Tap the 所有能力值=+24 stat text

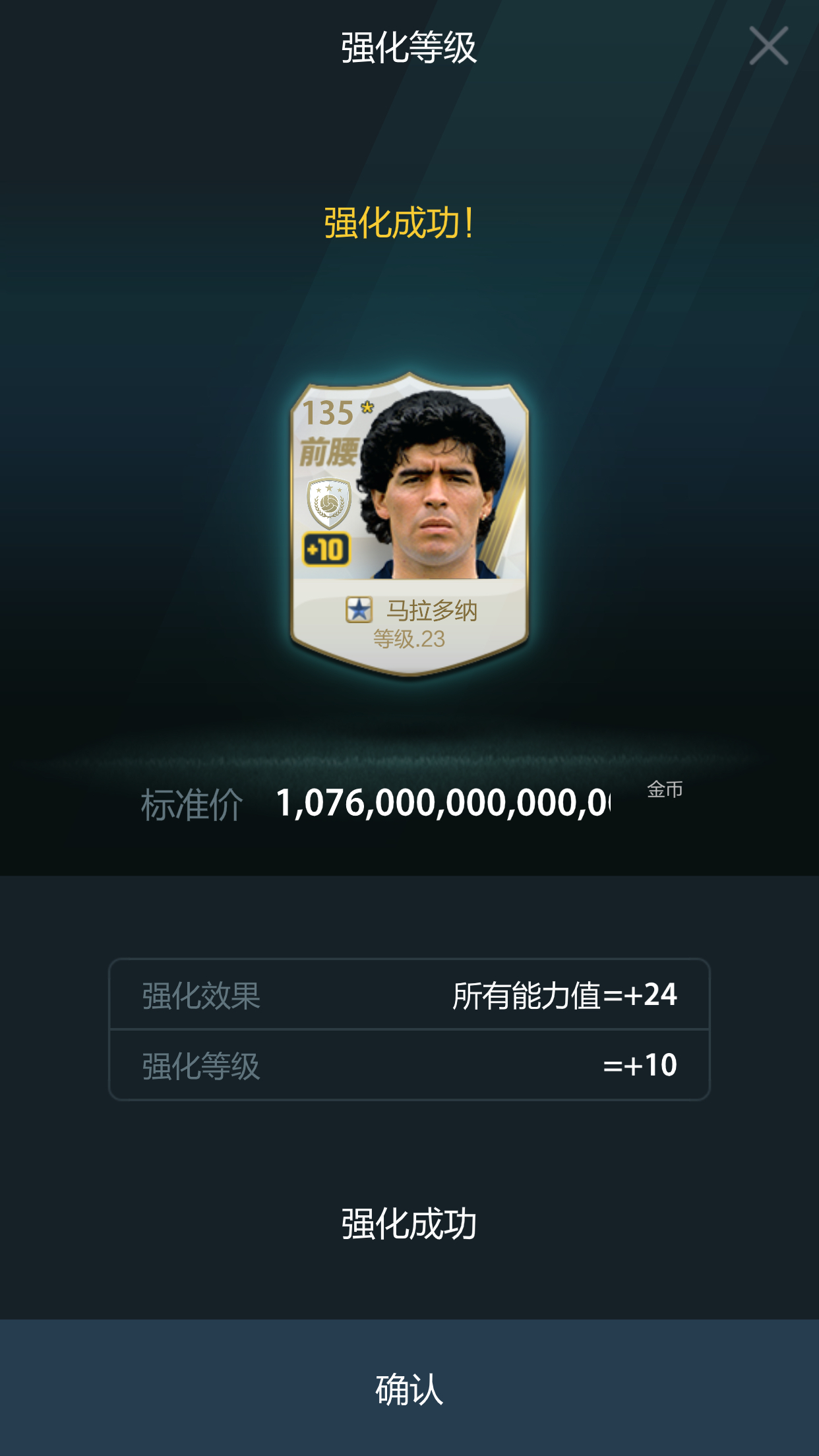tap(564, 995)
